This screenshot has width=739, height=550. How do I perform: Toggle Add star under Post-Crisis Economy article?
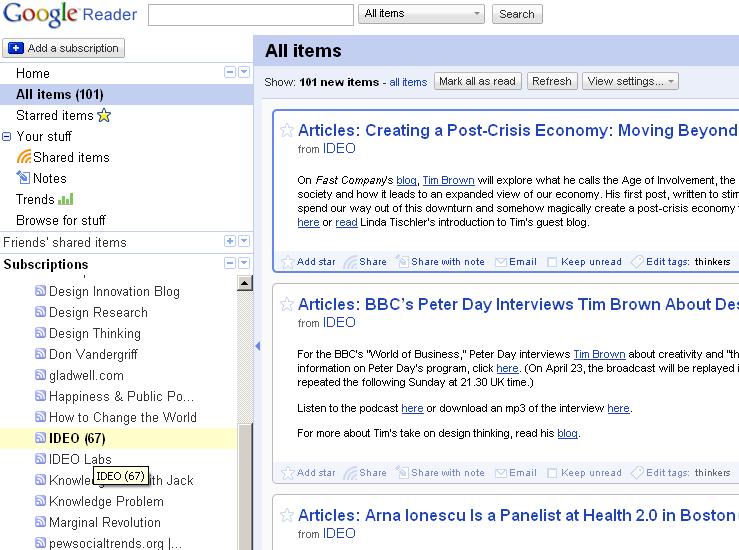pyautogui.click(x=308, y=262)
